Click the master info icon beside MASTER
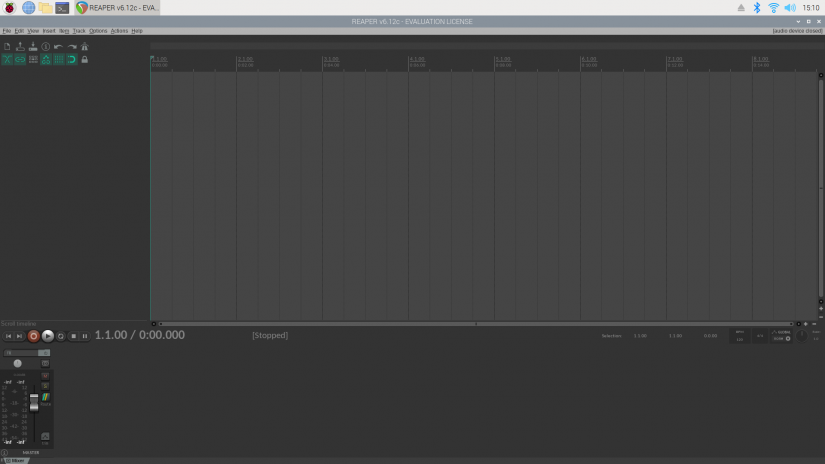Viewport: 825px width, 464px height. pos(4,452)
